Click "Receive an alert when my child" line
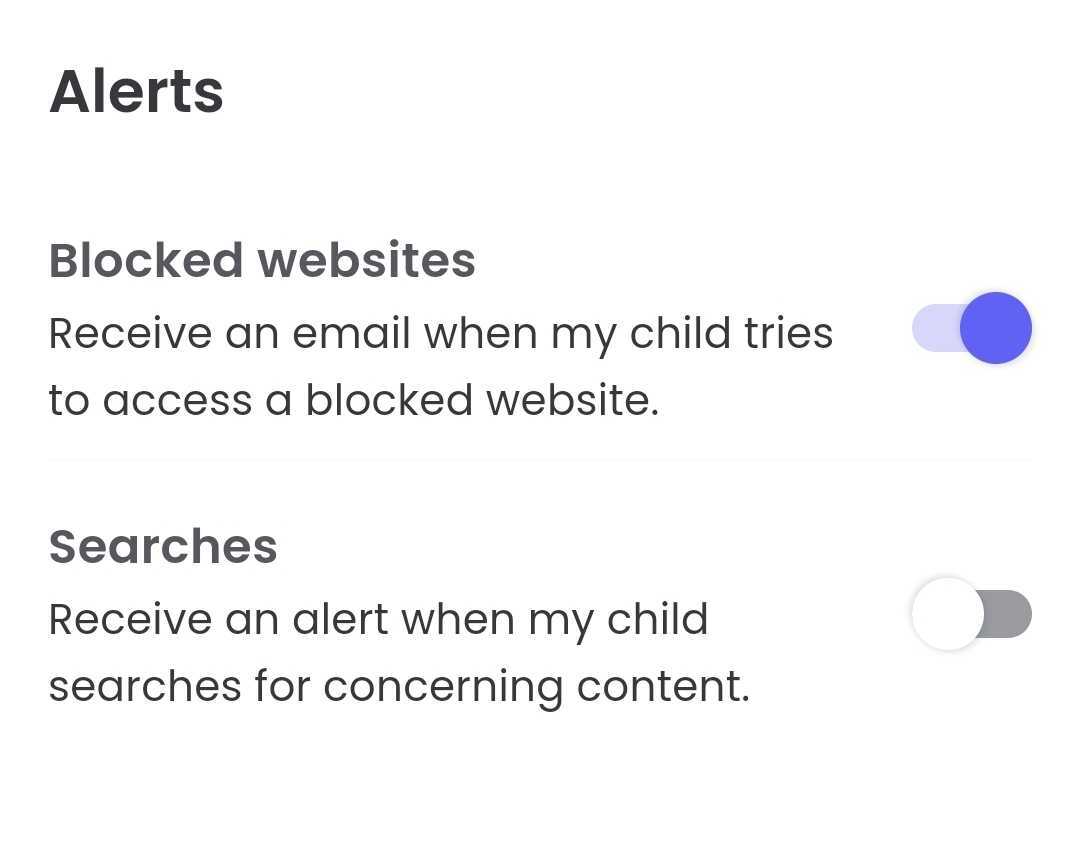This screenshot has height=862, width=1080. [x=378, y=619]
